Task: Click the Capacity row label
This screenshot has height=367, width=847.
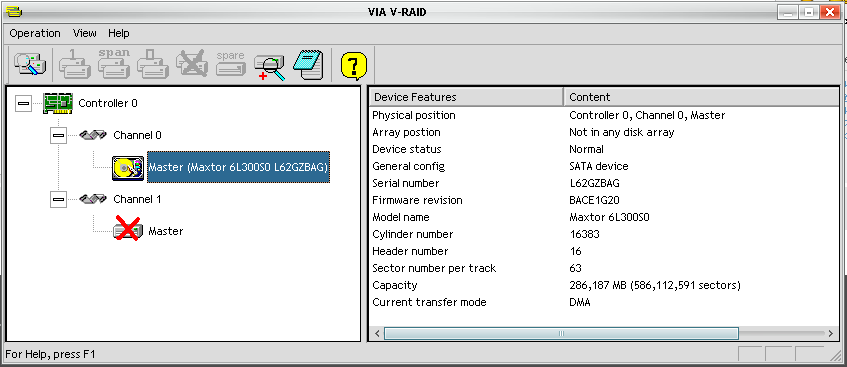Action: (395, 285)
